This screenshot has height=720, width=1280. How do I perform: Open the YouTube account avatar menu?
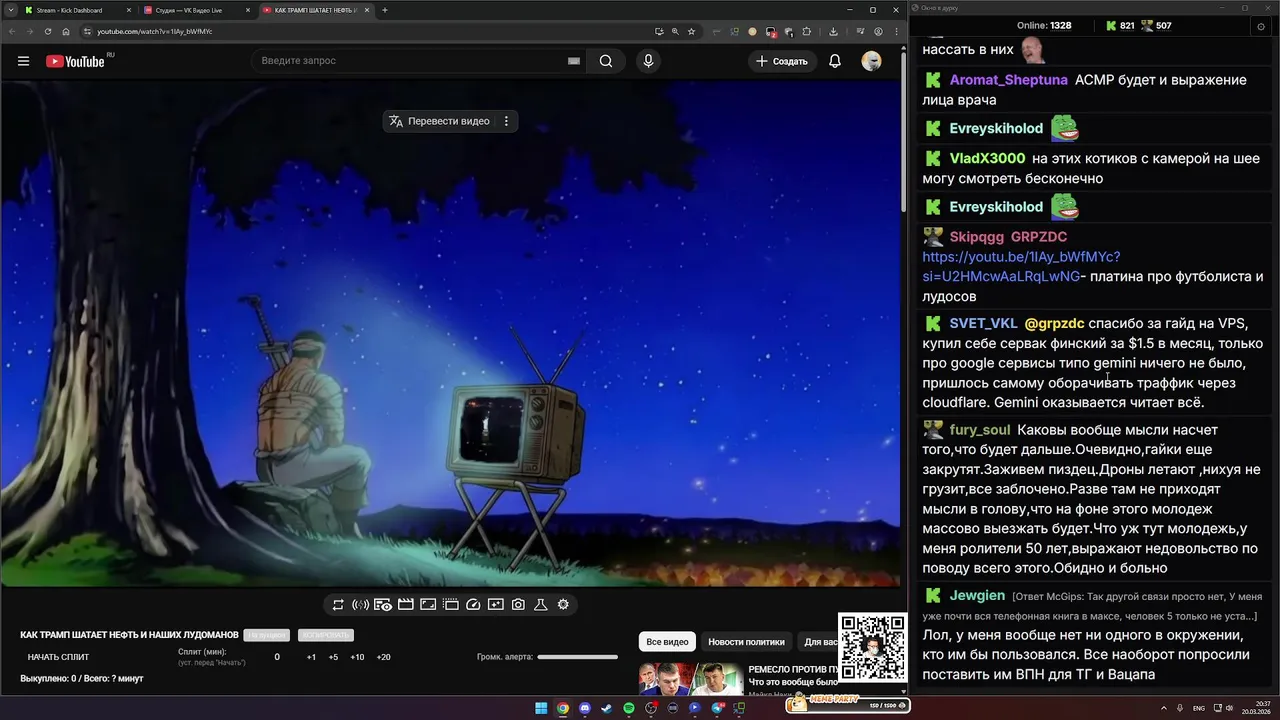(872, 61)
